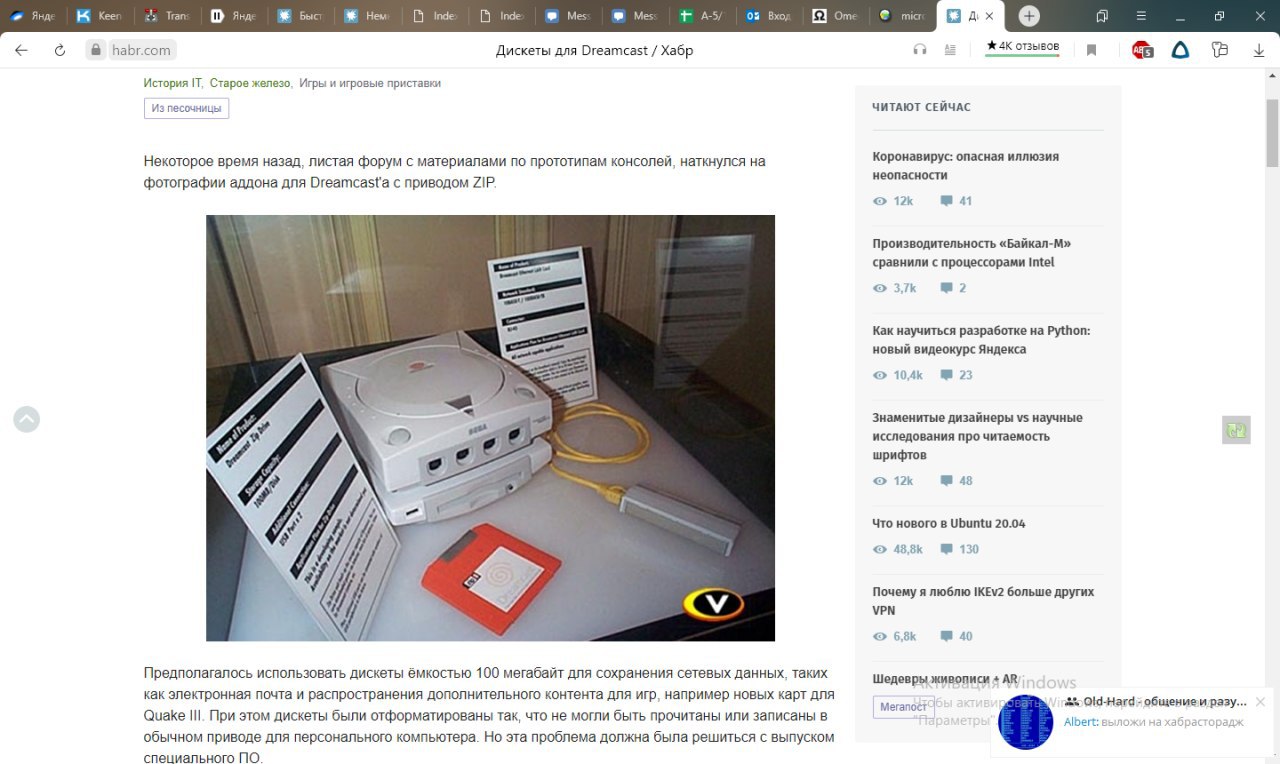Open comments icon with 2 under Байкал-М
This screenshot has height=764, width=1280.
click(946, 288)
